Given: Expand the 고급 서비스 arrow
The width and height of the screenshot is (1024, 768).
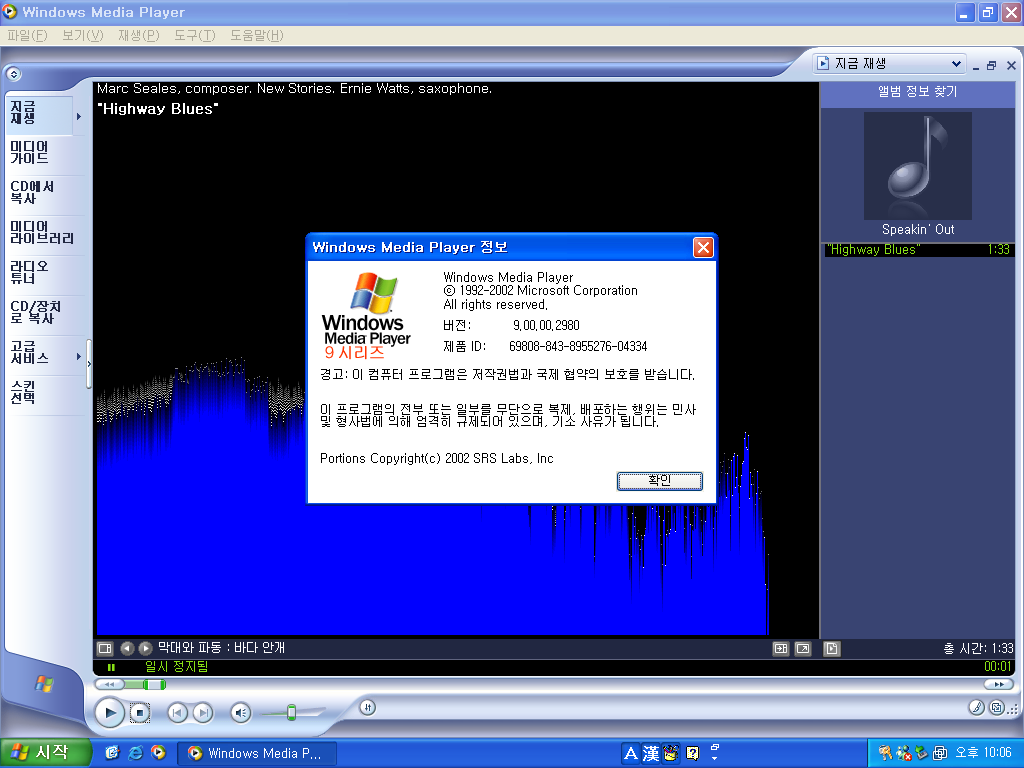Looking at the screenshot, I should (79, 356).
